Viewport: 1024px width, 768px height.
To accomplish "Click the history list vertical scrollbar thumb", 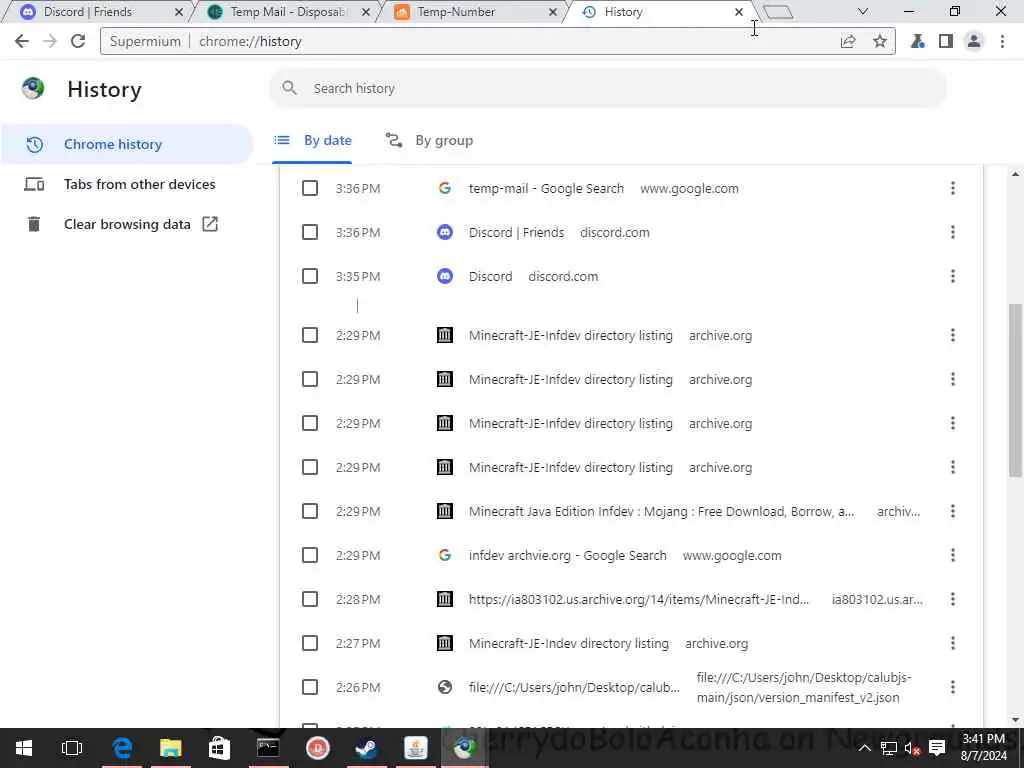I will click(x=1015, y=391).
